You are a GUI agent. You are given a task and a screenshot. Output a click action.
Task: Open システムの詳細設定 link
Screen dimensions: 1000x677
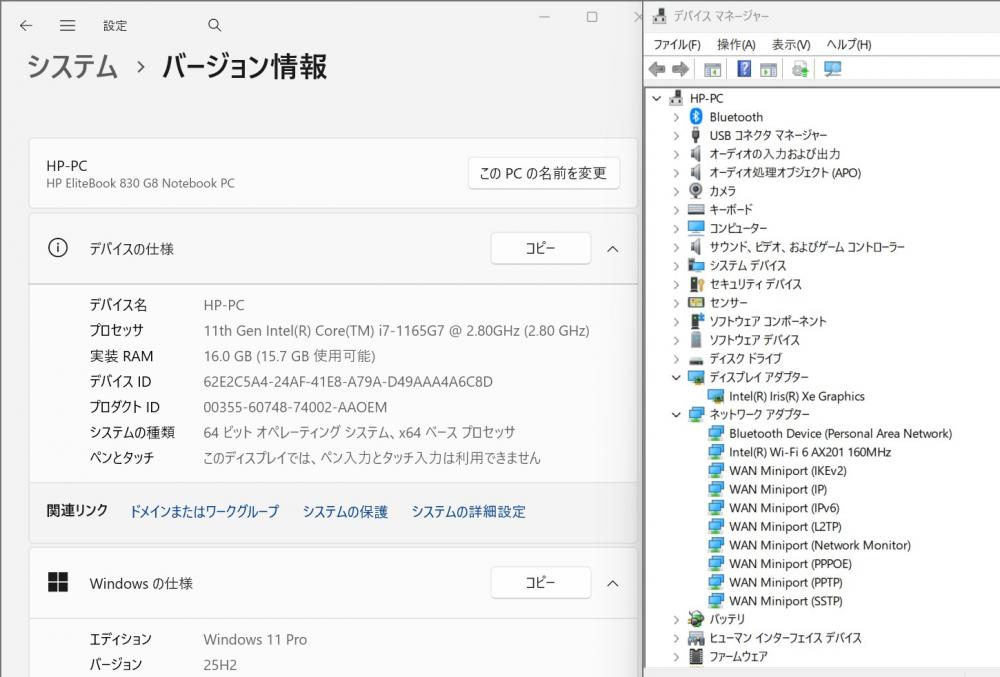(x=469, y=511)
